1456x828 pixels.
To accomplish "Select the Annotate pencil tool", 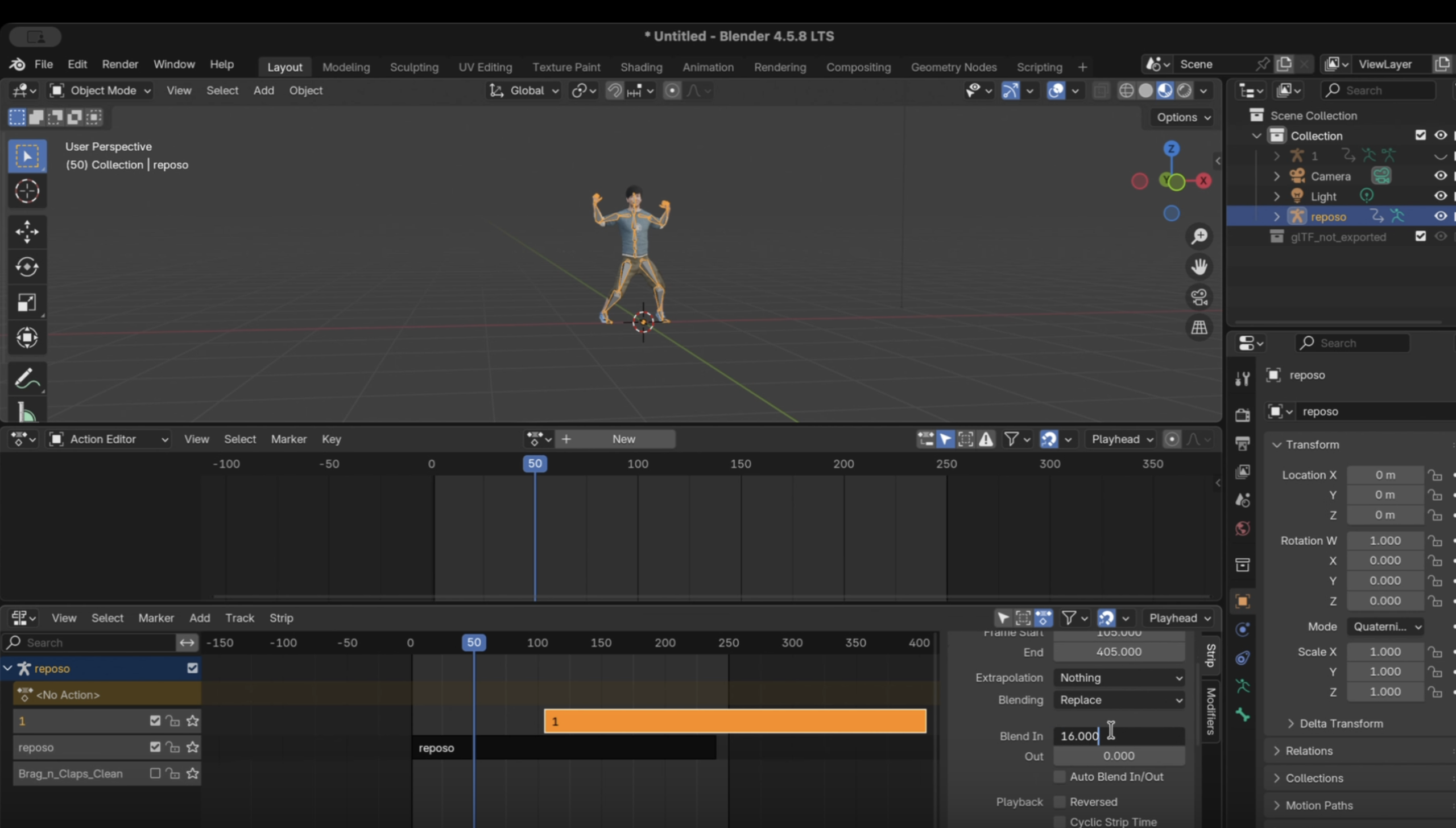I will click(27, 379).
